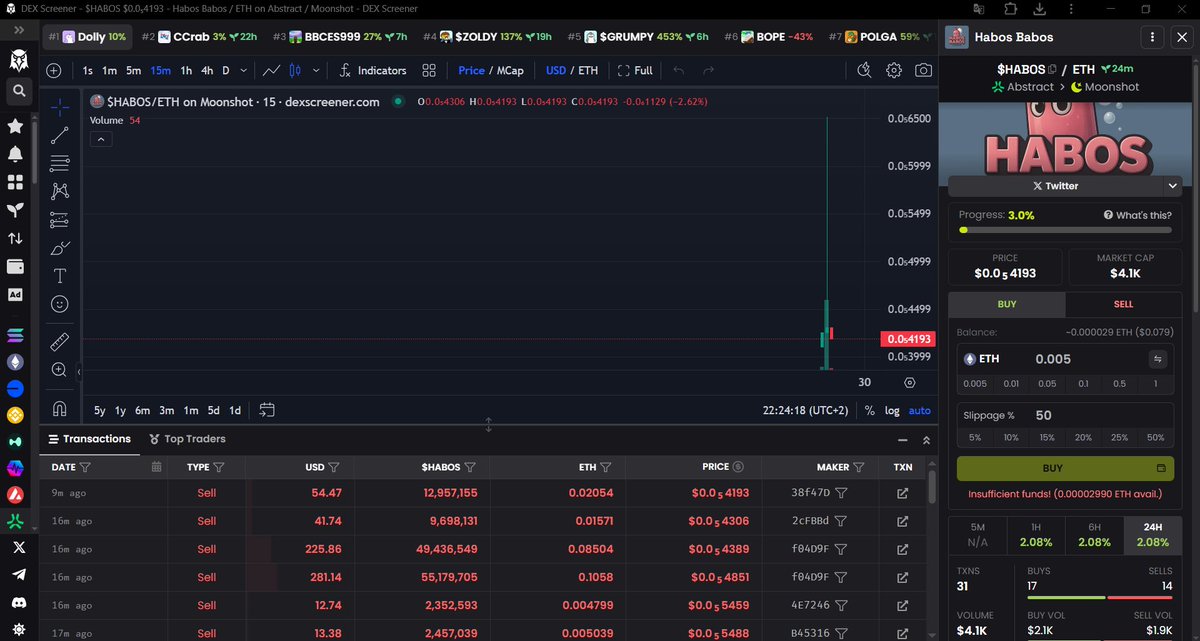The height and width of the screenshot is (641, 1200).
Task: Open Full screen chart mode
Action: (x=635, y=71)
